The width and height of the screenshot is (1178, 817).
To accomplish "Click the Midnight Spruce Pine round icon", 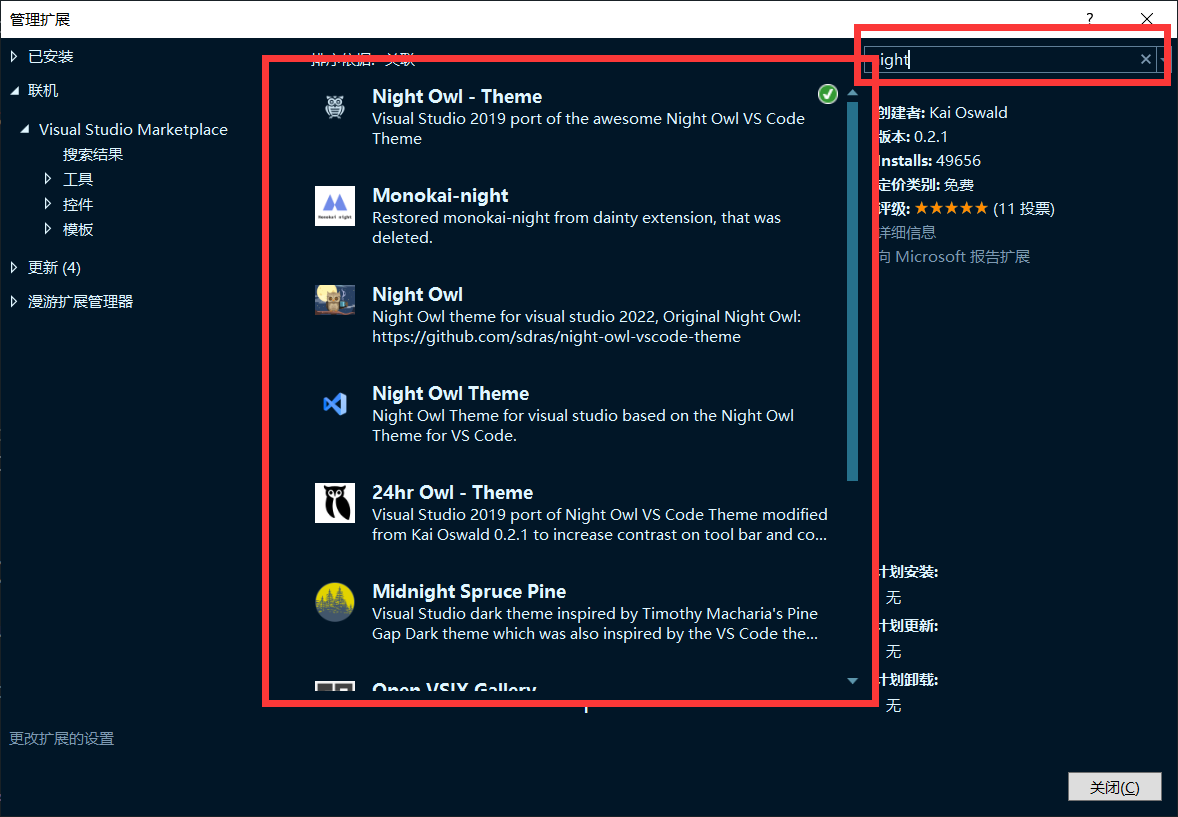I will (335, 601).
